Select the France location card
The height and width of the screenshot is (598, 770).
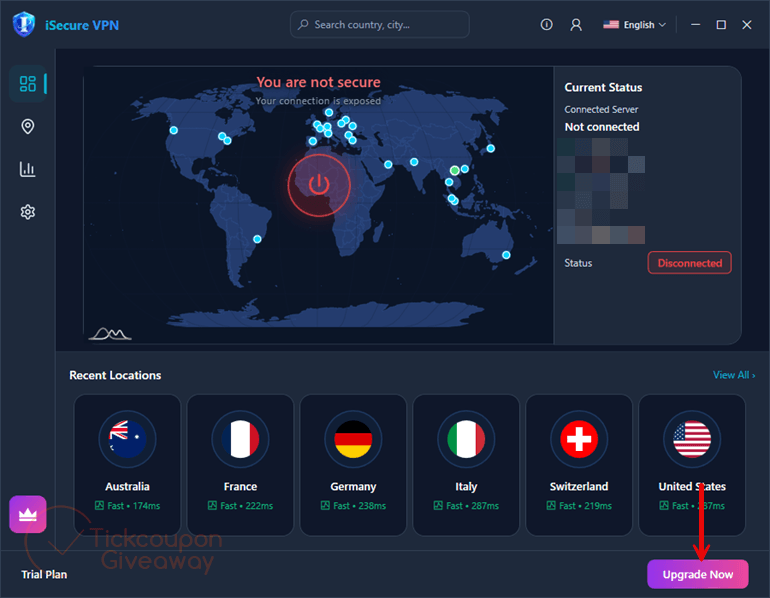coord(240,465)
